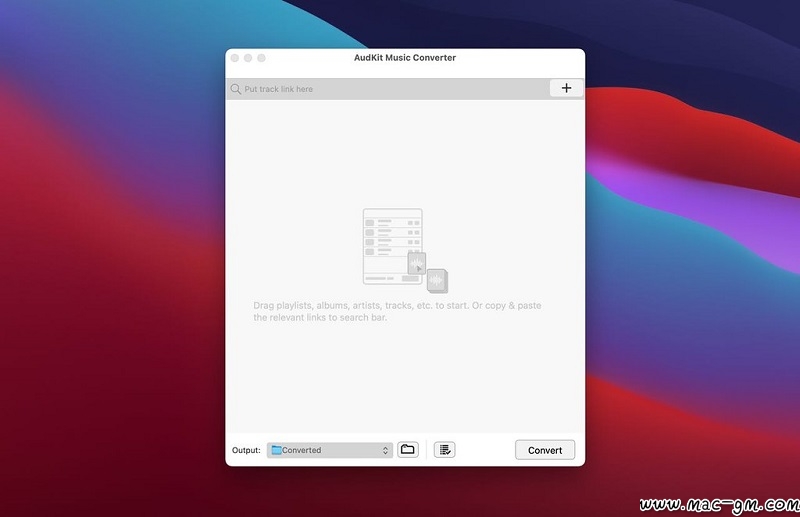Click the magnifier icon in the search bar
The image size is (800, 517).
(x=236, y=89)
